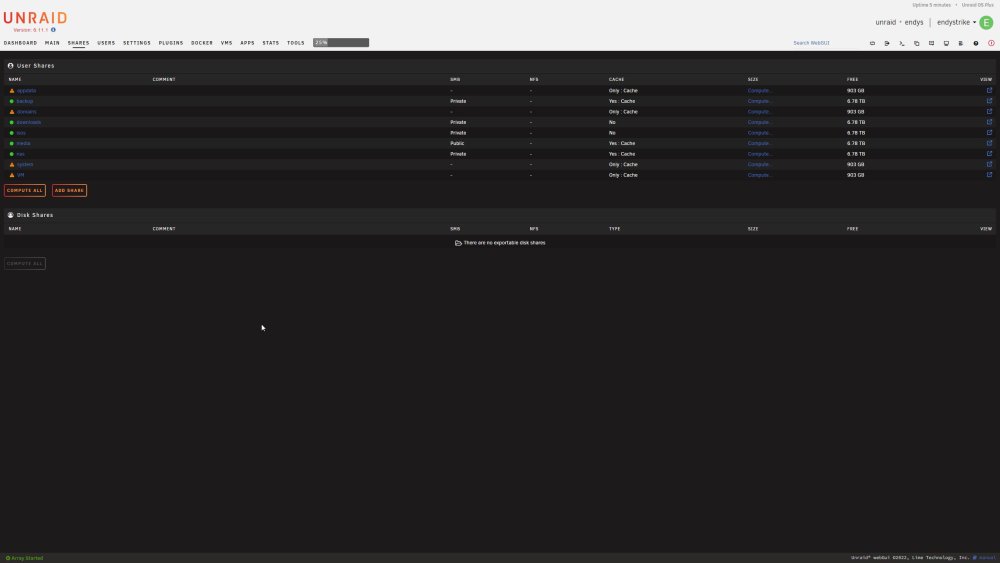
Task: Click the Unraid OS Plus label
Action: tap(978, 5)
